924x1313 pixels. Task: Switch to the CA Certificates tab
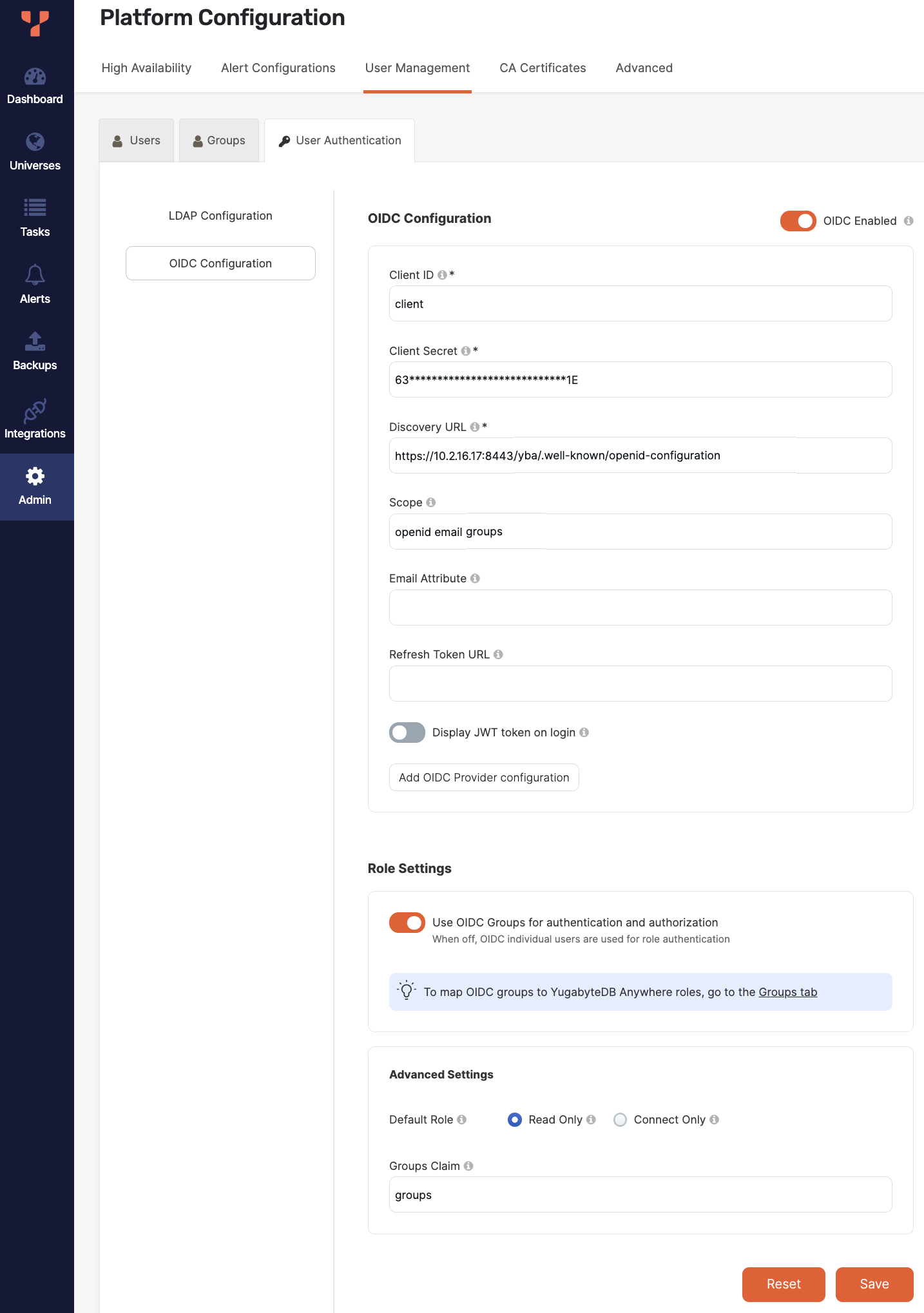click(x=543, y=68)
